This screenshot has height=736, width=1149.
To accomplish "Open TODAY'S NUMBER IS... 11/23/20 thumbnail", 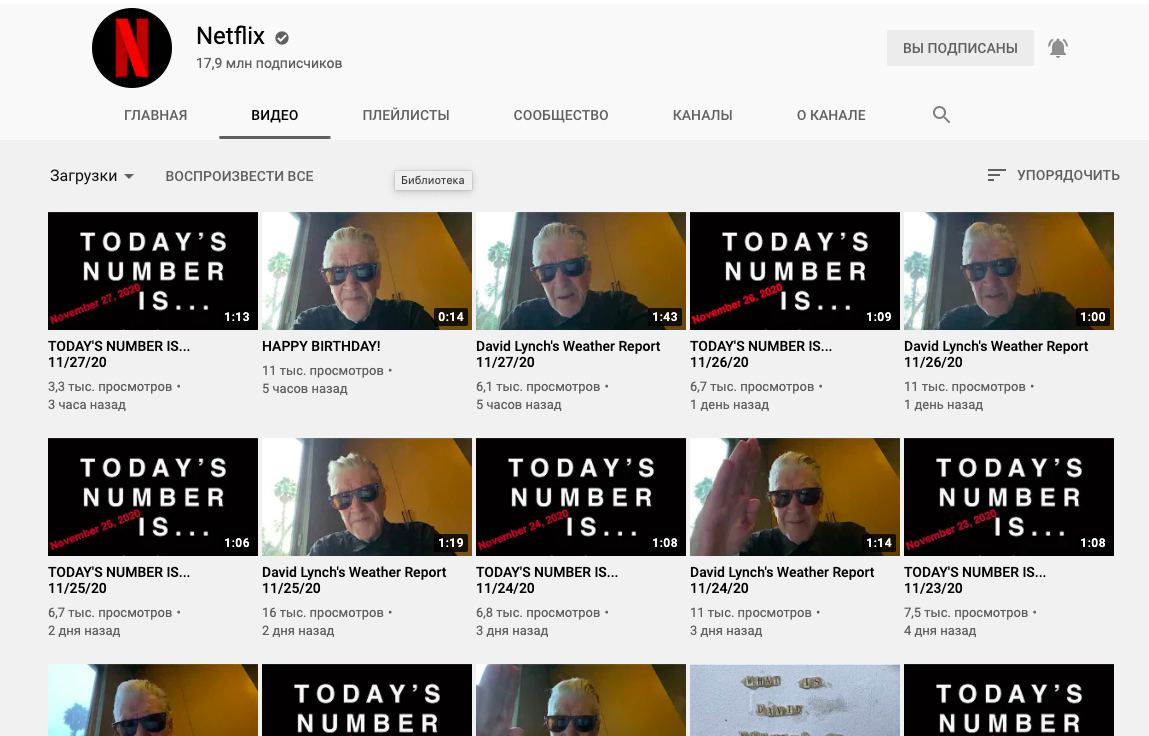I will click(x=1009, y=497).
